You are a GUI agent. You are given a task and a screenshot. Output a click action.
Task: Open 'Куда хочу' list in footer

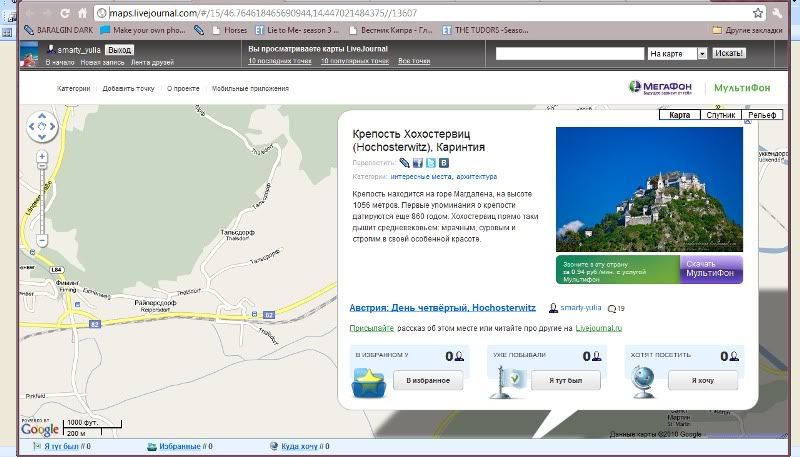299,446
